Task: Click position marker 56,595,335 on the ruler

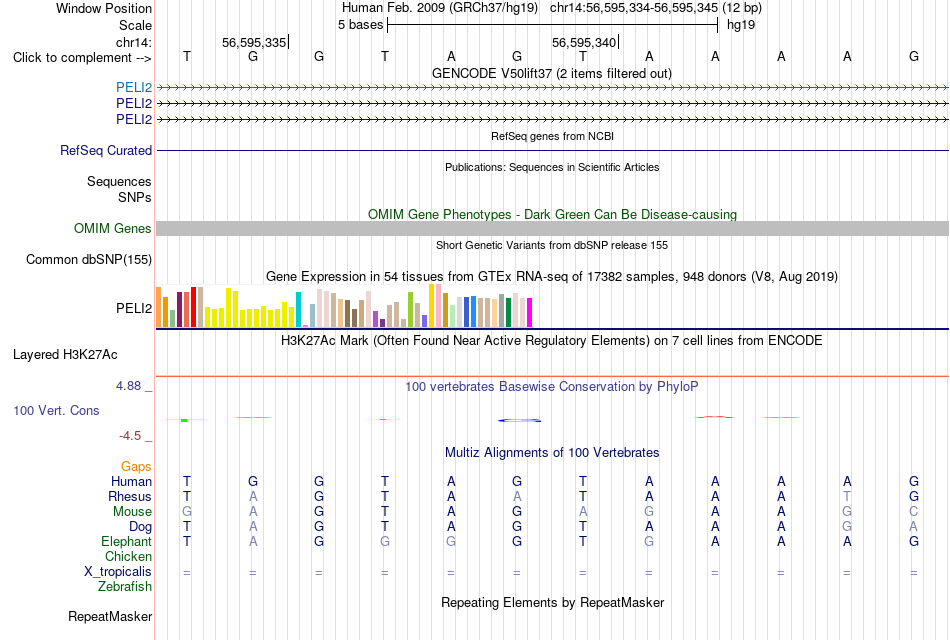Action: point(254,42)
